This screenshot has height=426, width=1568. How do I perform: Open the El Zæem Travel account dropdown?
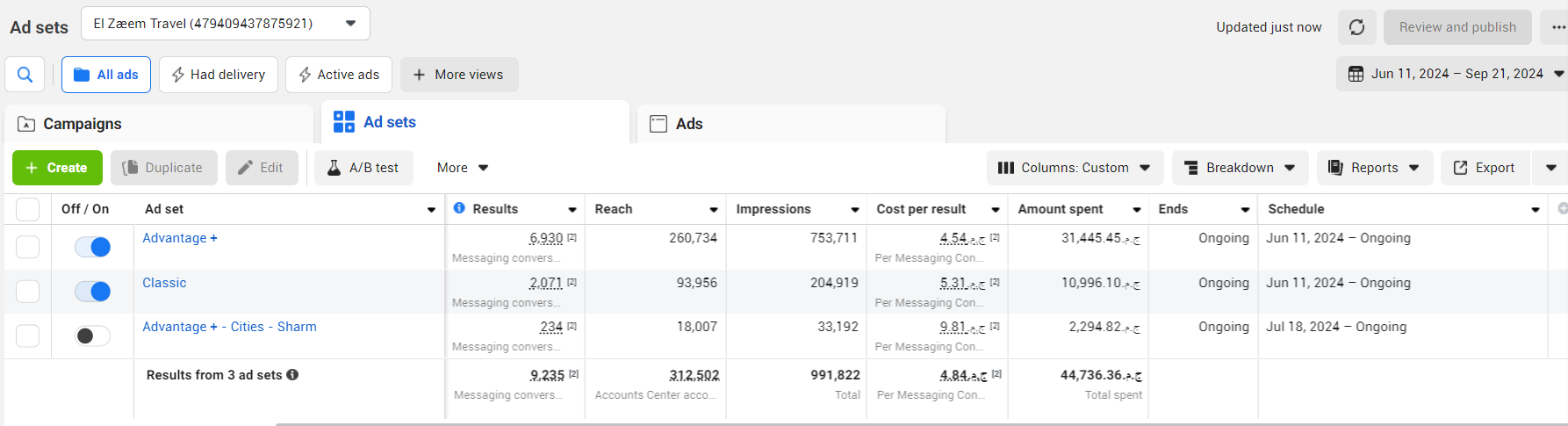click(225, 24)
